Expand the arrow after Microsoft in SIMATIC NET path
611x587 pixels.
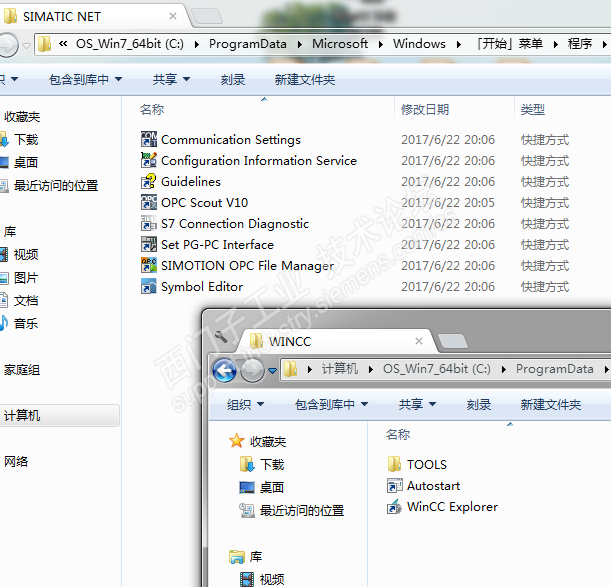380,44
